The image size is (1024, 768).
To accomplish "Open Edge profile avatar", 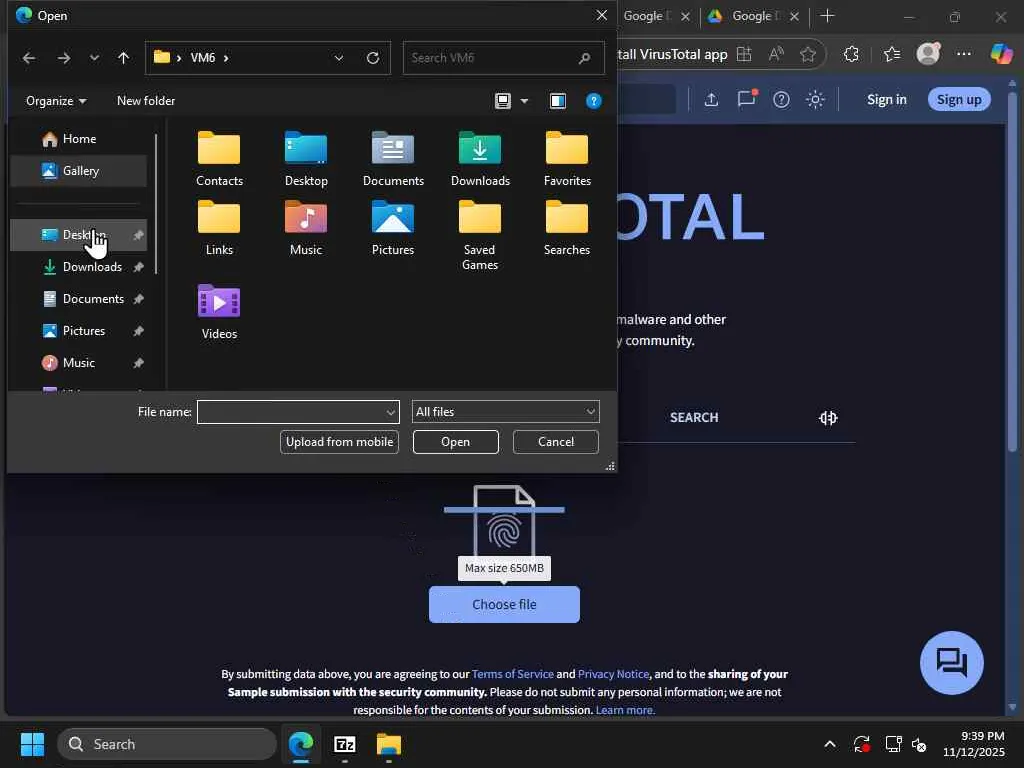I will 928,54.
